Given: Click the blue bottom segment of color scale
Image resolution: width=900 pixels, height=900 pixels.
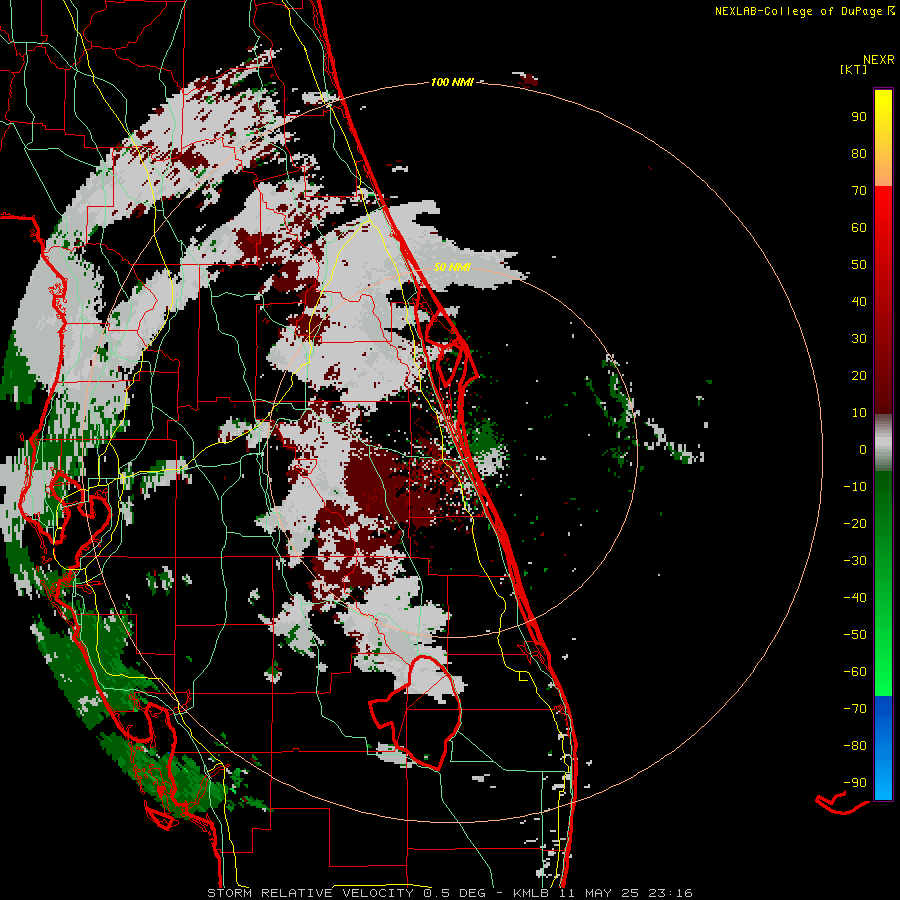Looking at the screenshot, I should (883, 748).
